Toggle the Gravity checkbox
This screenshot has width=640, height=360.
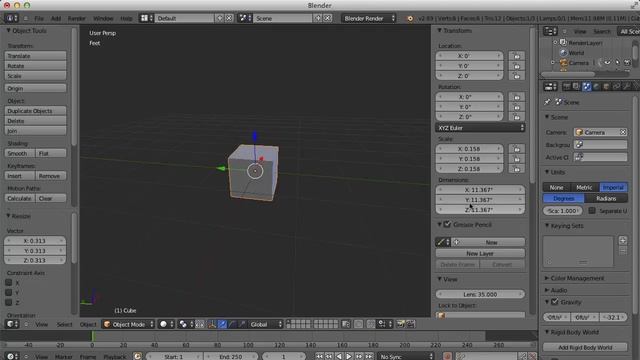point(554,302)
